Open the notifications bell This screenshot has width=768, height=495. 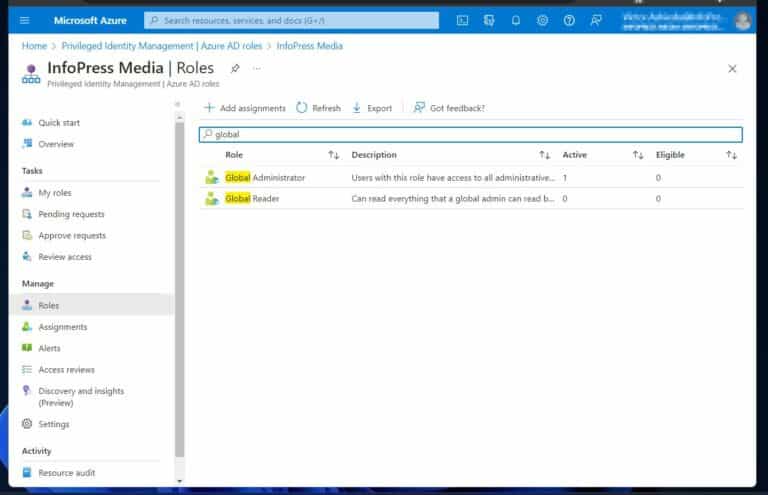click(516, 21)
